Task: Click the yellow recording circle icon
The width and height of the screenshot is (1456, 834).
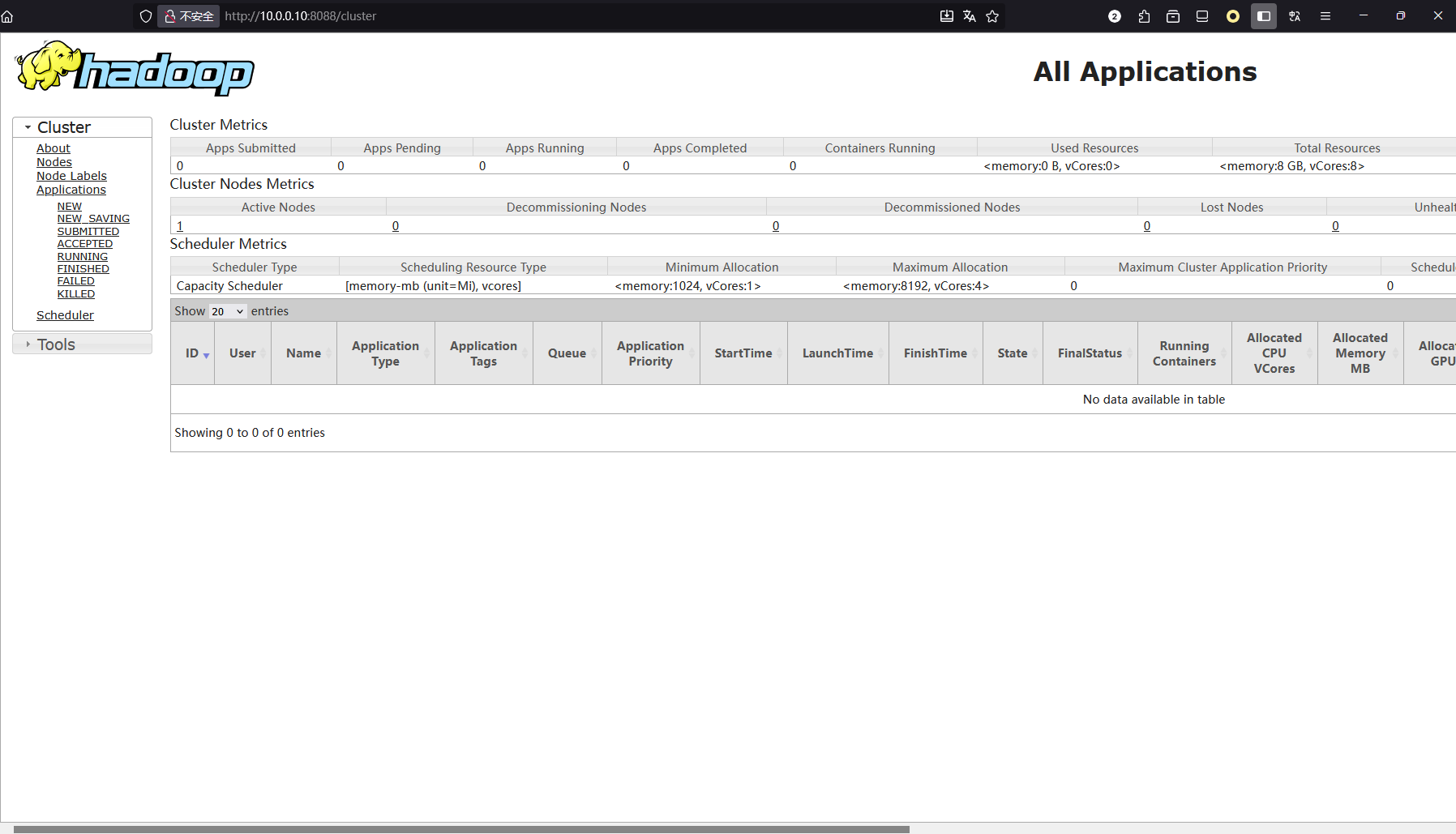Action: (1233, 15)
